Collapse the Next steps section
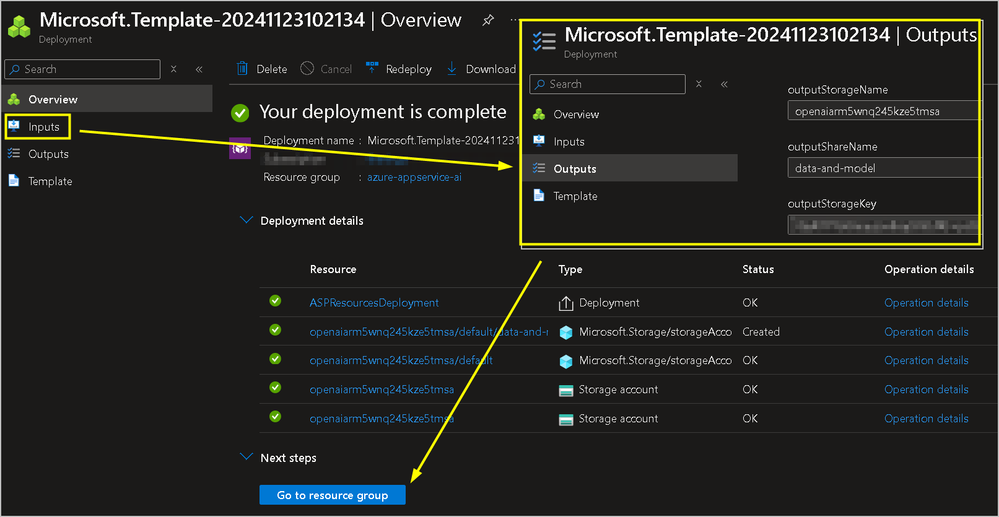999x517 pixels. pos(245,458)
